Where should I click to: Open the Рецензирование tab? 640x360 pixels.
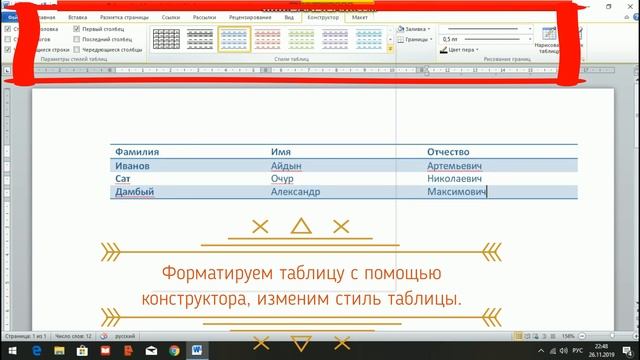click(x=250, y=17)
